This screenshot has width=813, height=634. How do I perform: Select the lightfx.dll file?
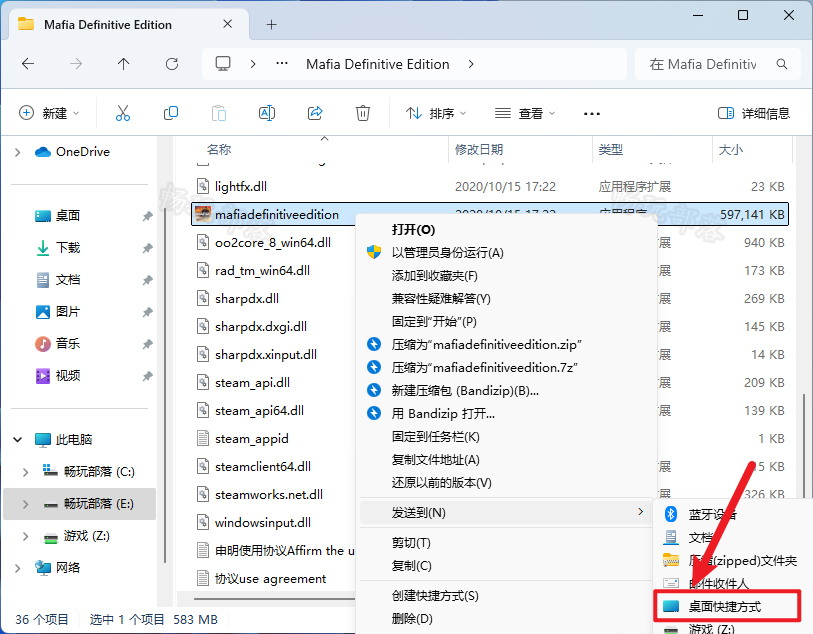pyautogui.click(x=241, y=187)
